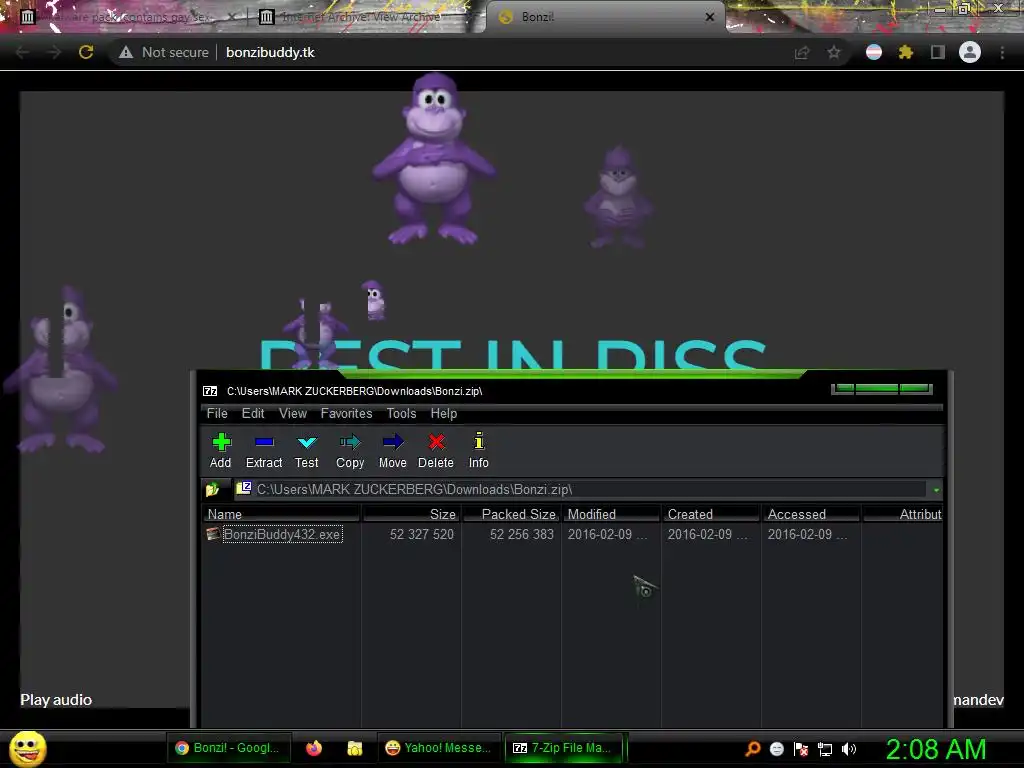Open the 7-Zip Help menu

click(x=443, y=413)
